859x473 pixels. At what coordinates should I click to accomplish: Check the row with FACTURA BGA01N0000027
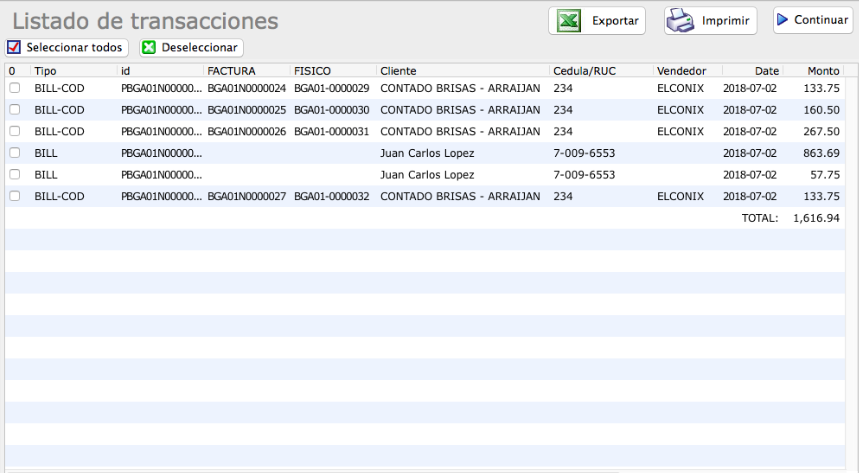click(x=15, y=196)
